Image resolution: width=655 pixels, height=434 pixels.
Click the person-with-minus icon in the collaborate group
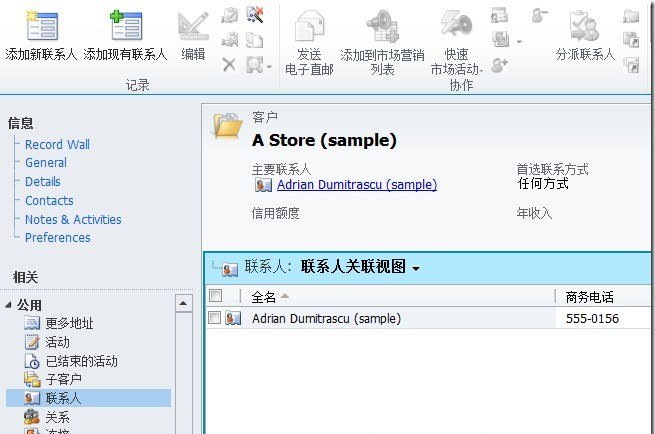540,15
